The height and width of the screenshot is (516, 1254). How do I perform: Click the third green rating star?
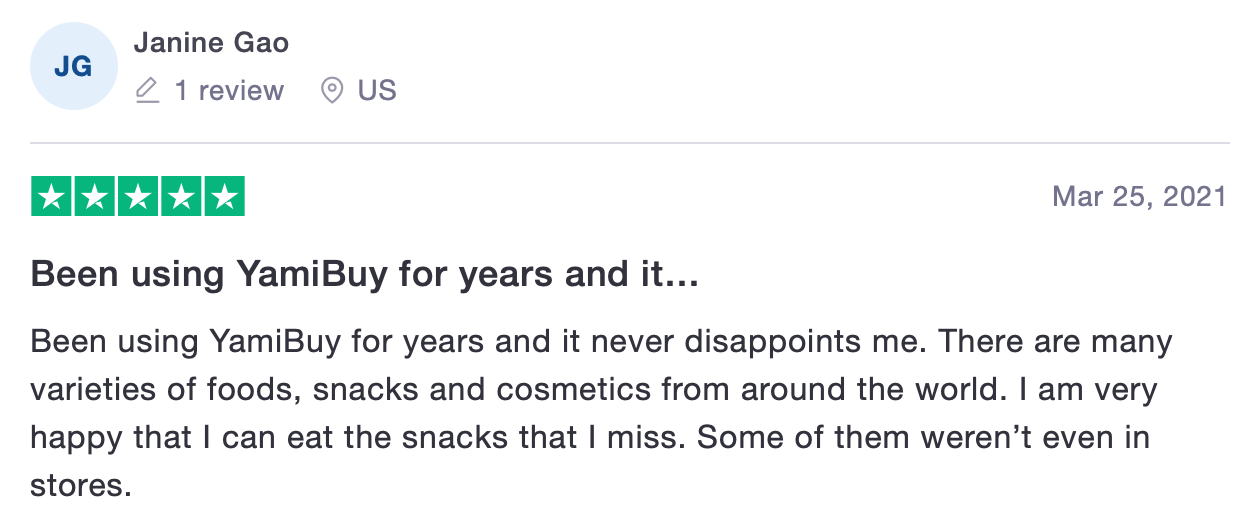[138, 197]
